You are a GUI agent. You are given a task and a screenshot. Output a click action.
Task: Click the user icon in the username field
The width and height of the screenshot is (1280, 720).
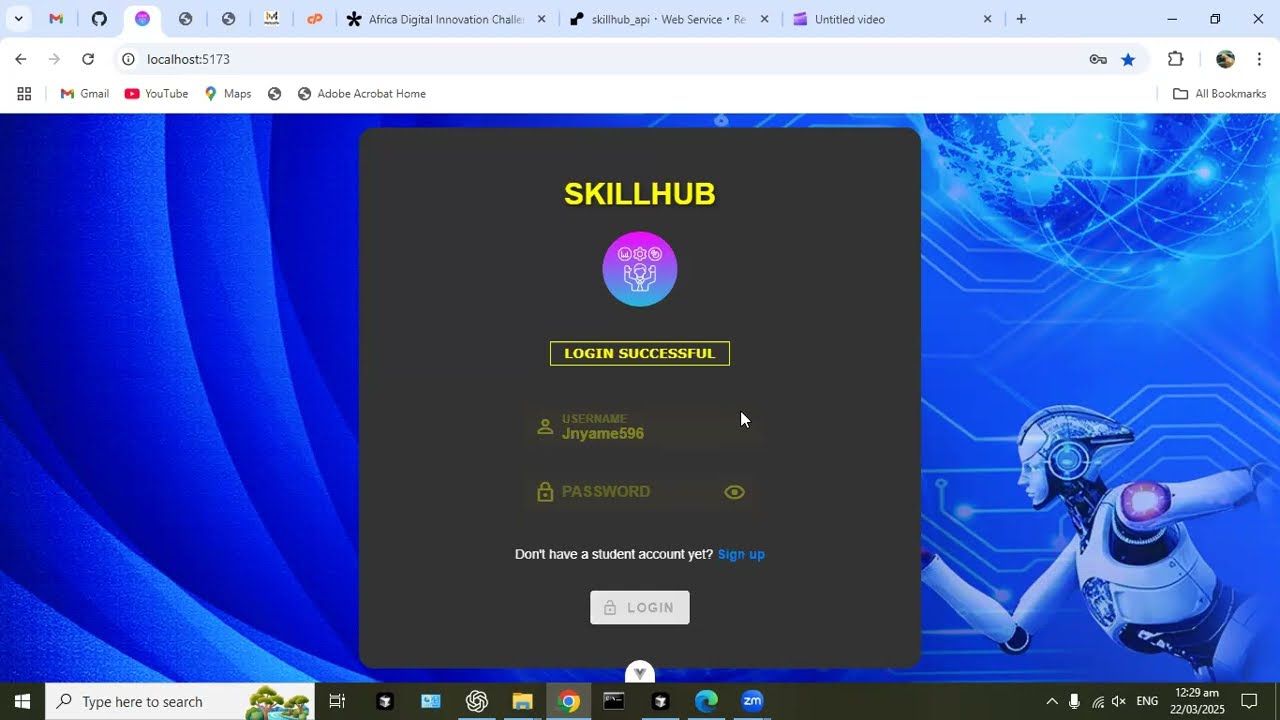545,426
